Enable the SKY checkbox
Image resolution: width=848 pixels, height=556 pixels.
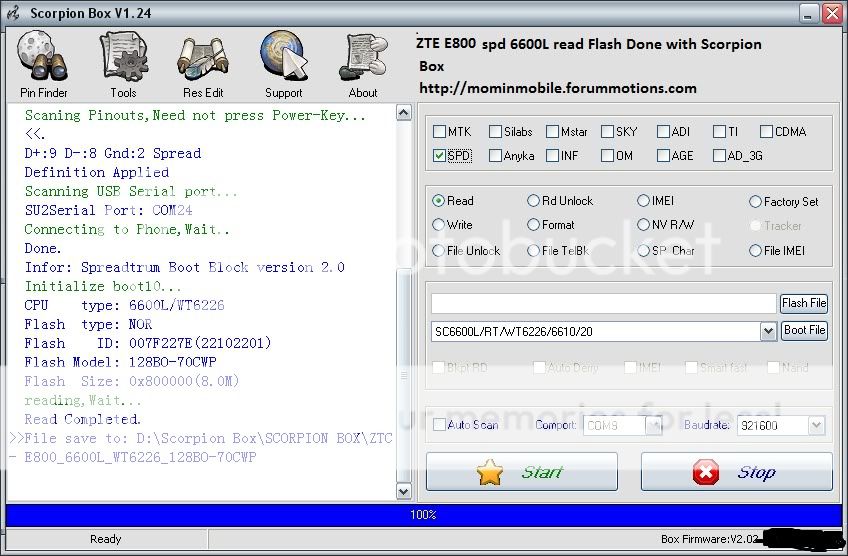click(x=607, y=131)
